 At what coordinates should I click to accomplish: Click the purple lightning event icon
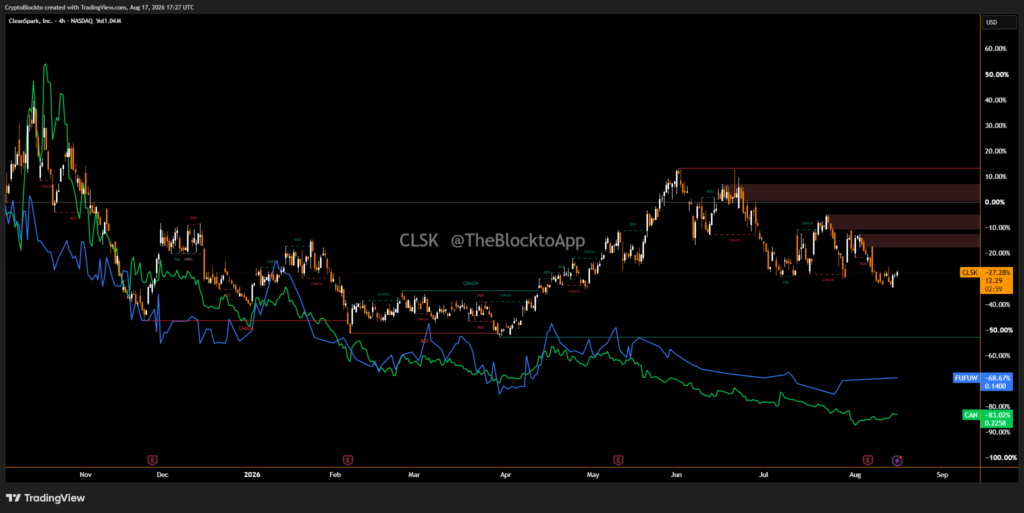tap(897, 461)
